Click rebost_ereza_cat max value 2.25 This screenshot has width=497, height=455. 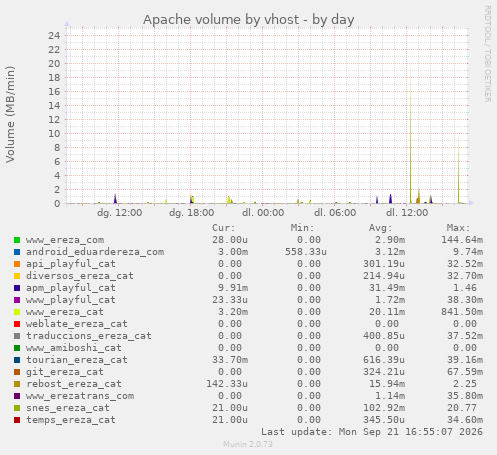point(465,384)
